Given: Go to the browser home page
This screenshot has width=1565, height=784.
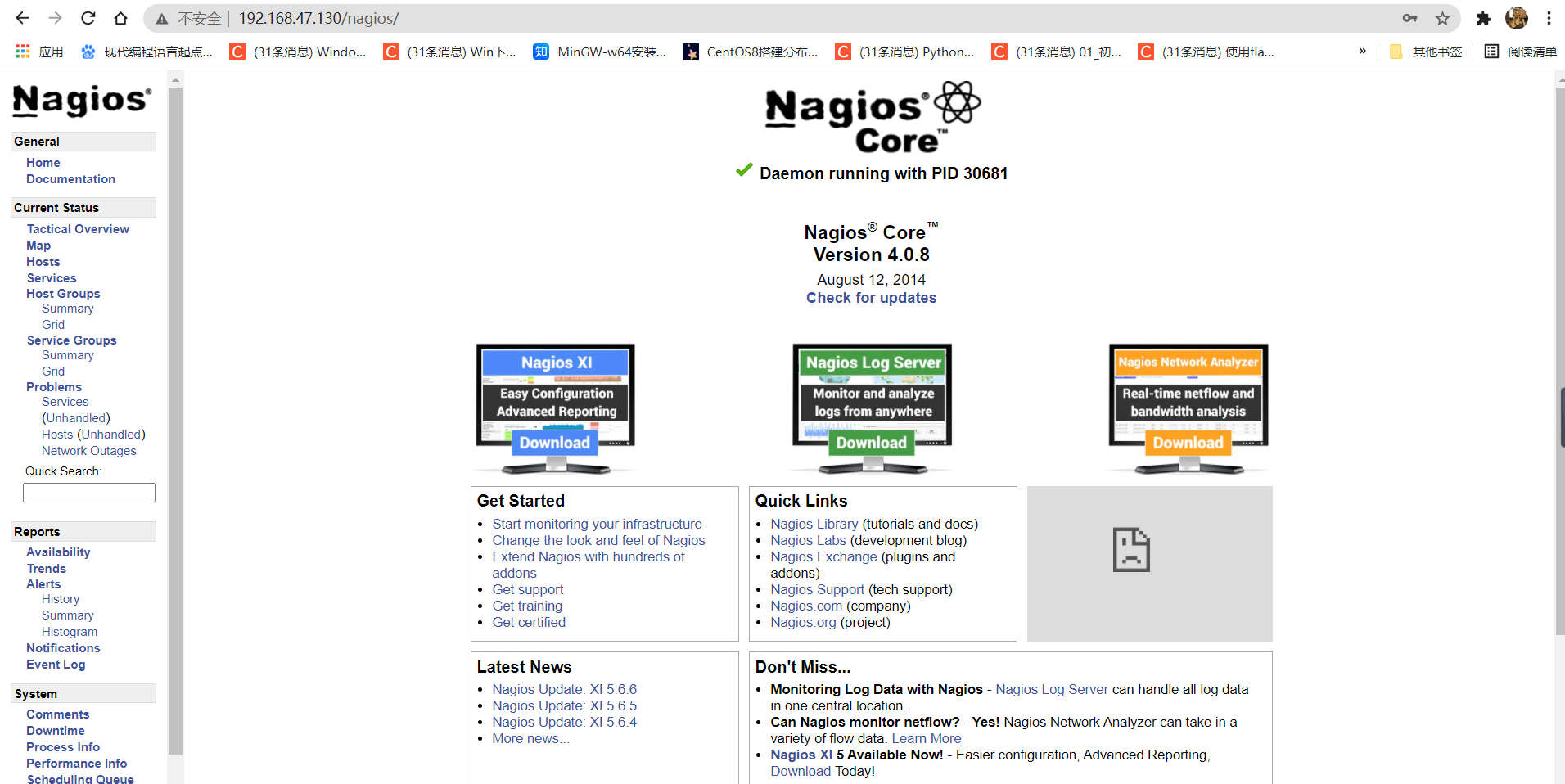Looking at the screenshot, I should pyautogui.click(x=120, y=18).
